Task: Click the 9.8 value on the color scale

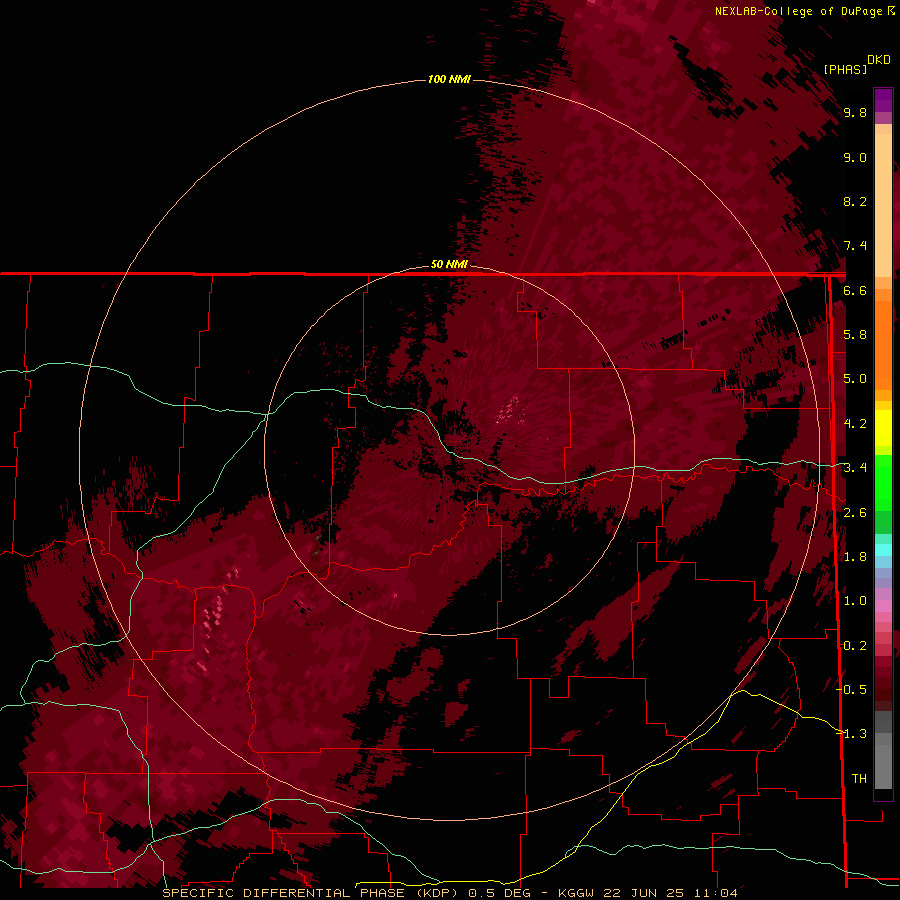Action: click(x=855, y=112)
